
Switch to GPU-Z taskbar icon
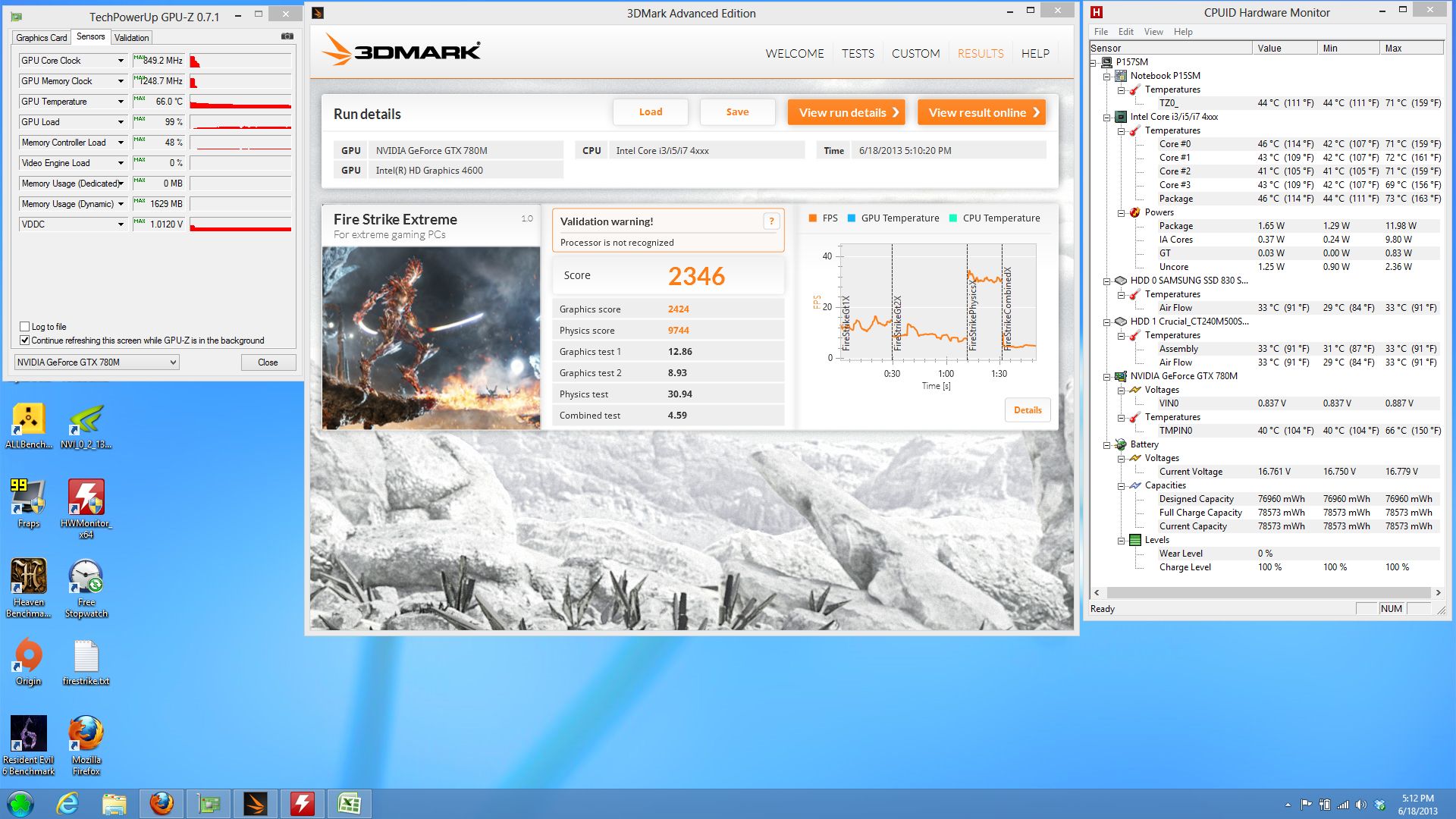208,803
